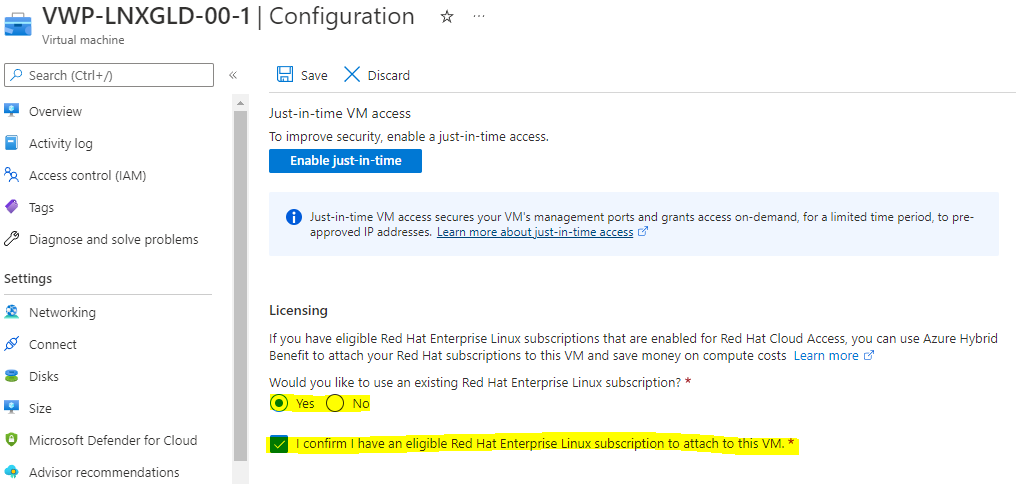This screenshot has width=1016, height=484.
Task: Click the Tags icon in sidebar
Action: tap(12, 207)
